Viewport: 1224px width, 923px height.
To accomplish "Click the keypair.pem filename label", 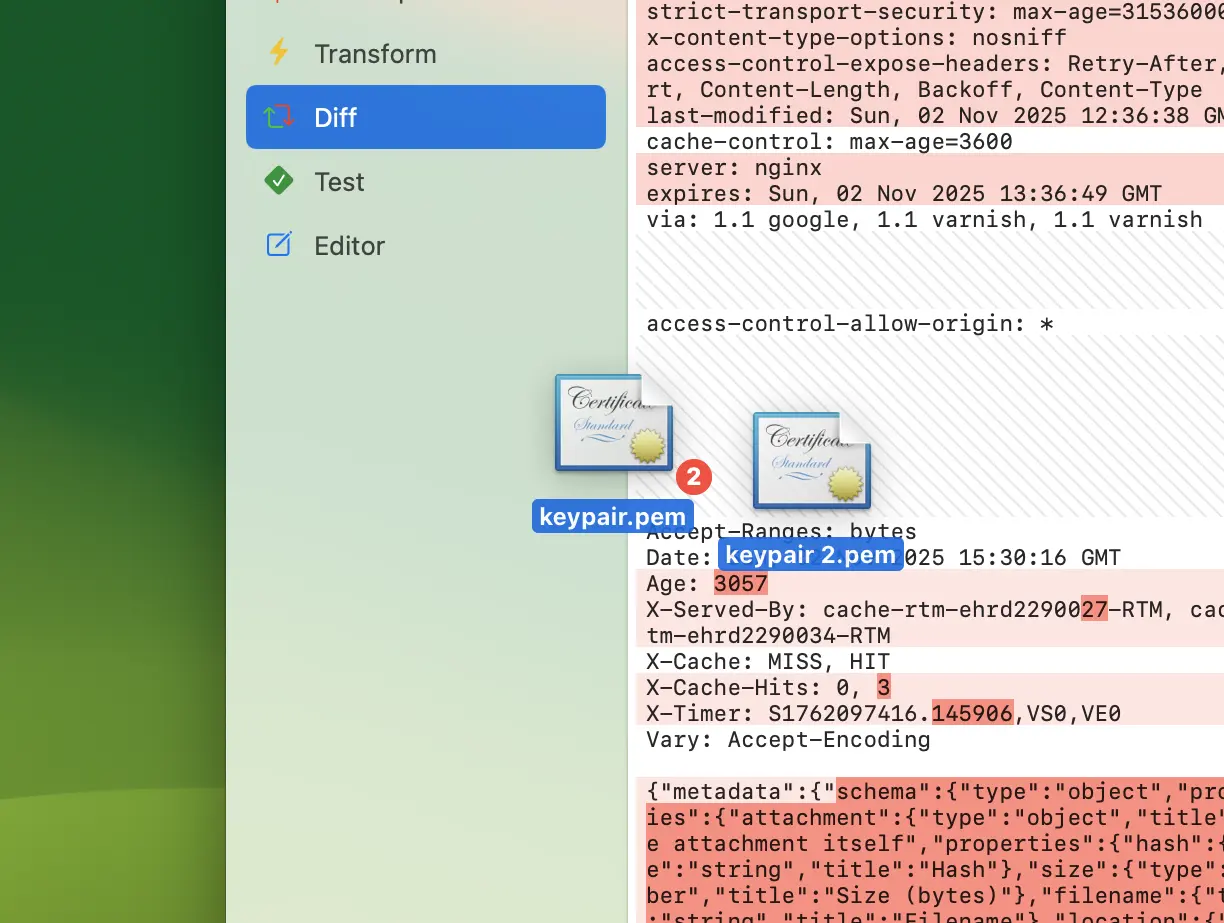I will pos(612,517).
